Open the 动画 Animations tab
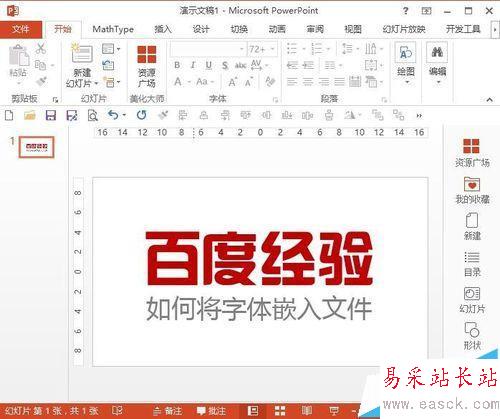Image resolution: width=500 pixels, height=419 pixels. pos(277,29)
